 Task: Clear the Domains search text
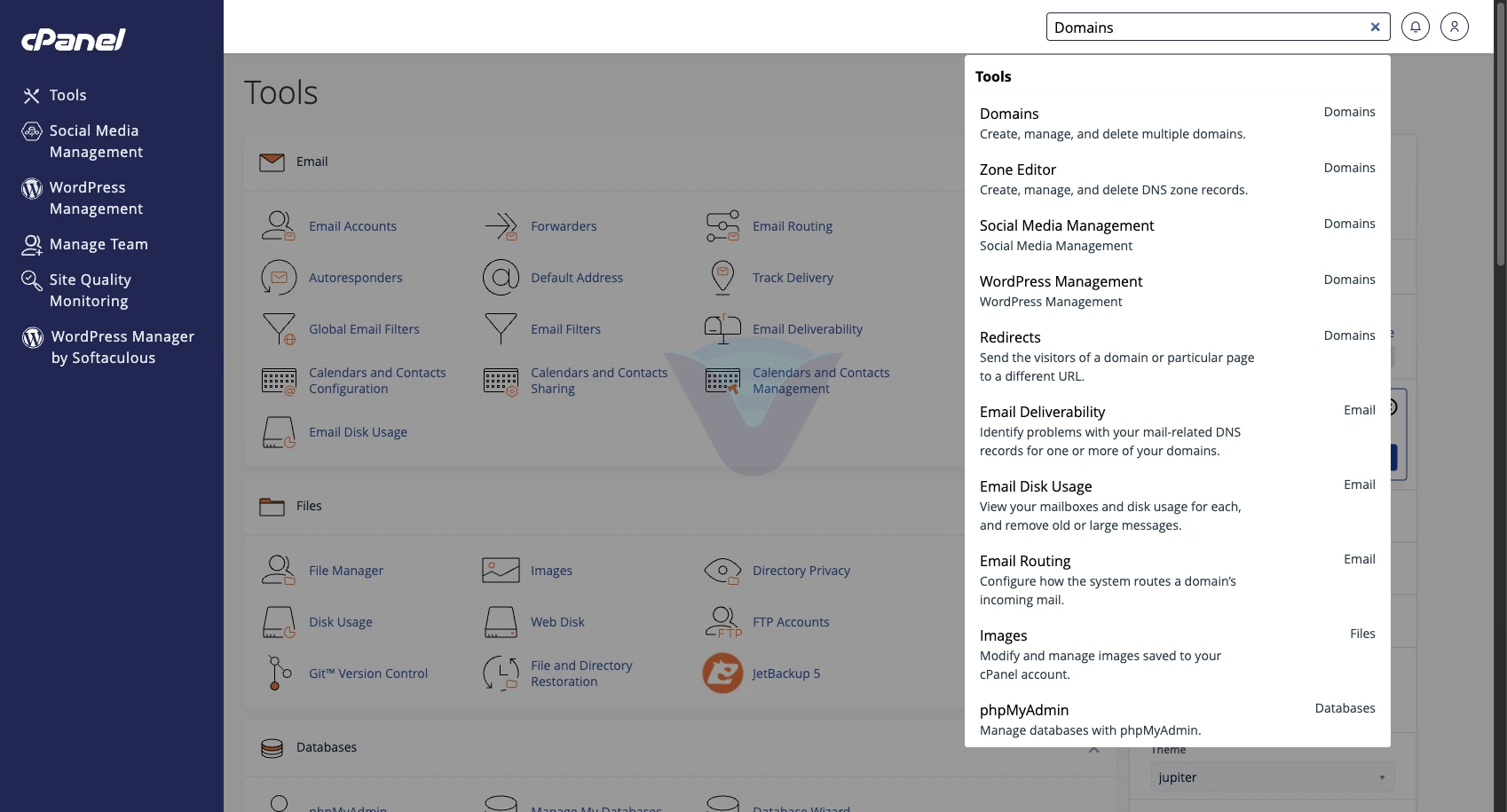(1375, 27)
